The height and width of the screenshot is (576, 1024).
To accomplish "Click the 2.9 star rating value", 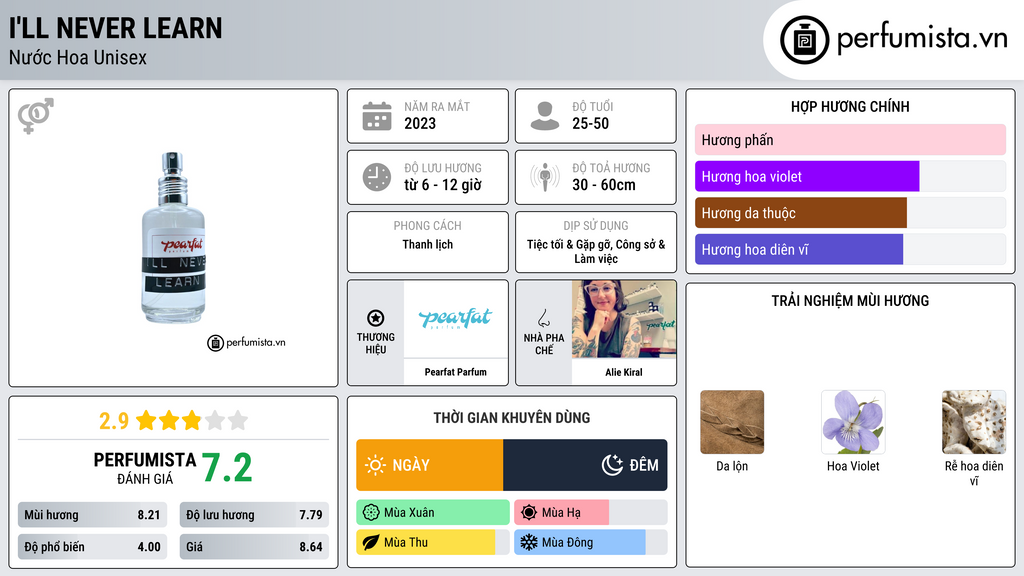I will (x=114, y=421).
